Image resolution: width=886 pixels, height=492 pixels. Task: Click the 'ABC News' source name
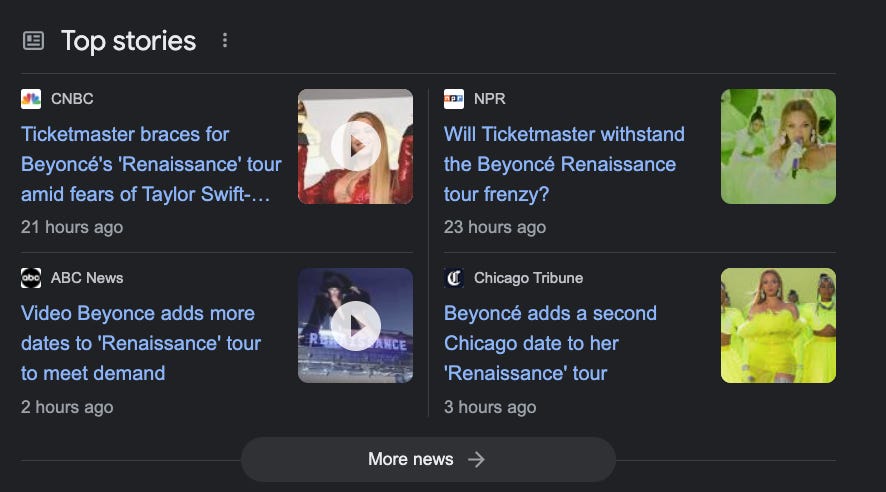pos(87,278)
